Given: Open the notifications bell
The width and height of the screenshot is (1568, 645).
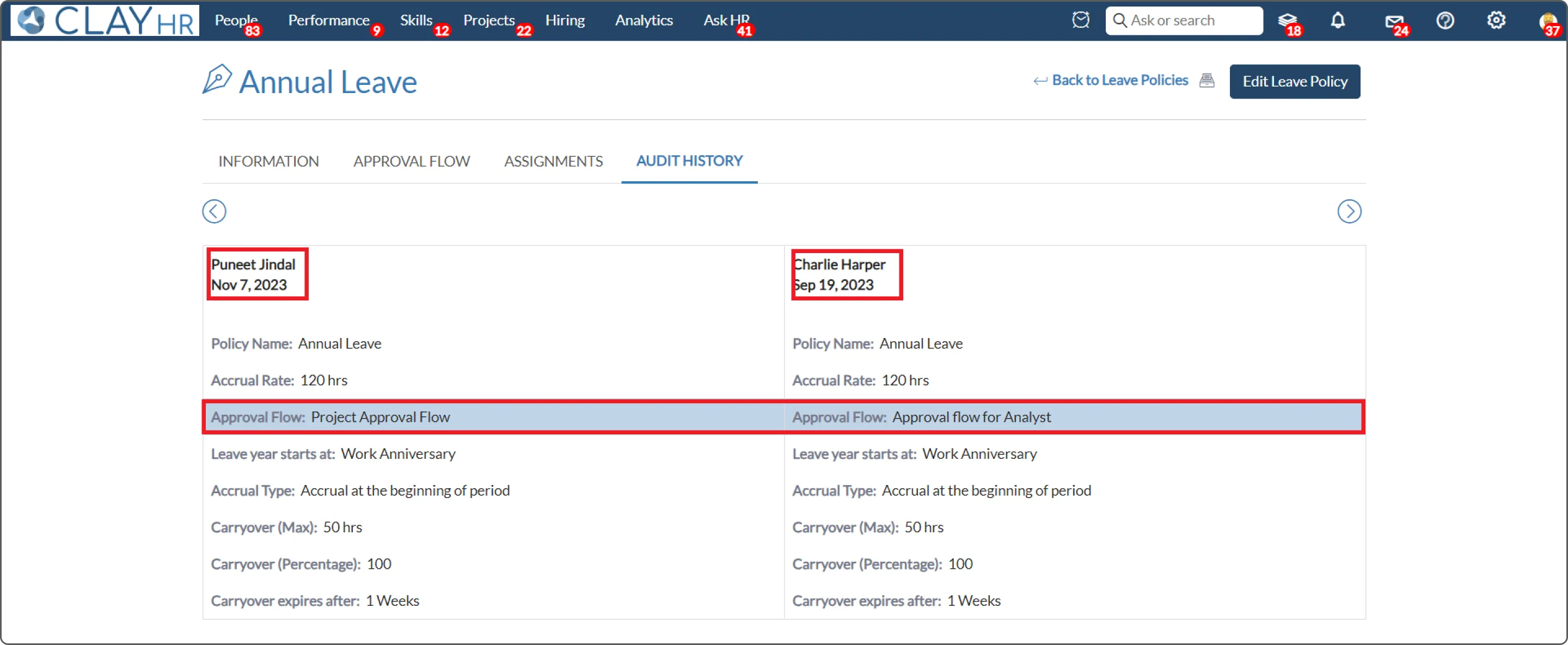Looking at the screenshot, I should click(x=1337, y=21).
